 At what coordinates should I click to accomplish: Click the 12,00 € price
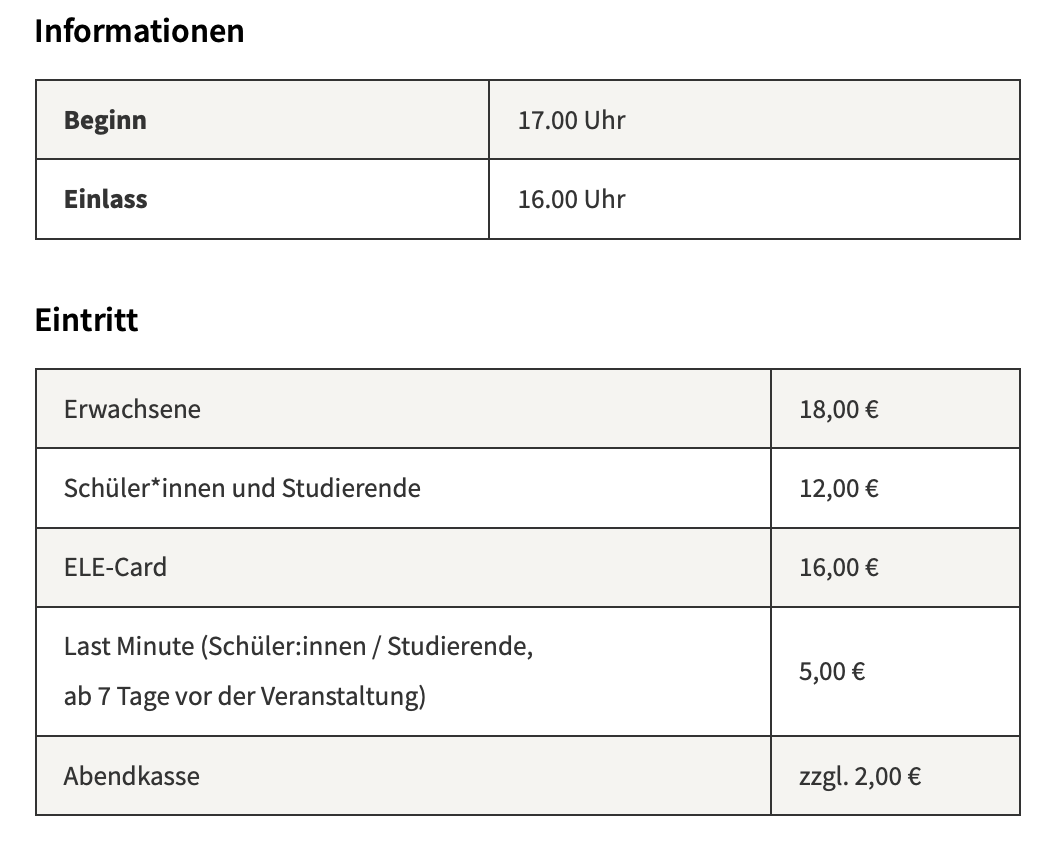point(839,488)
